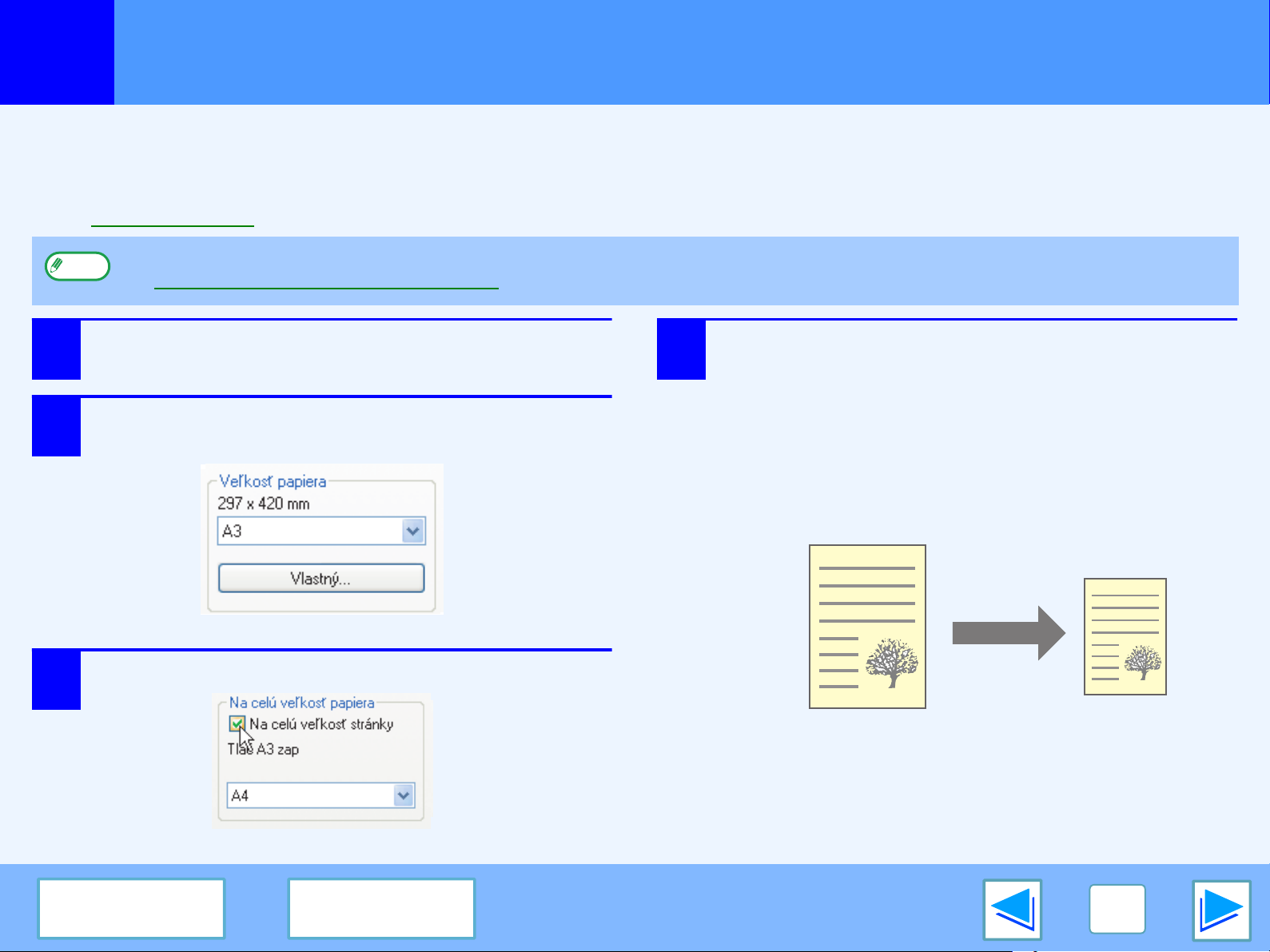The height and width of the screenshot is (952, 1270).
Task: Click the blue step marker above the Veľkosť papiera panel
Action: 56,426
